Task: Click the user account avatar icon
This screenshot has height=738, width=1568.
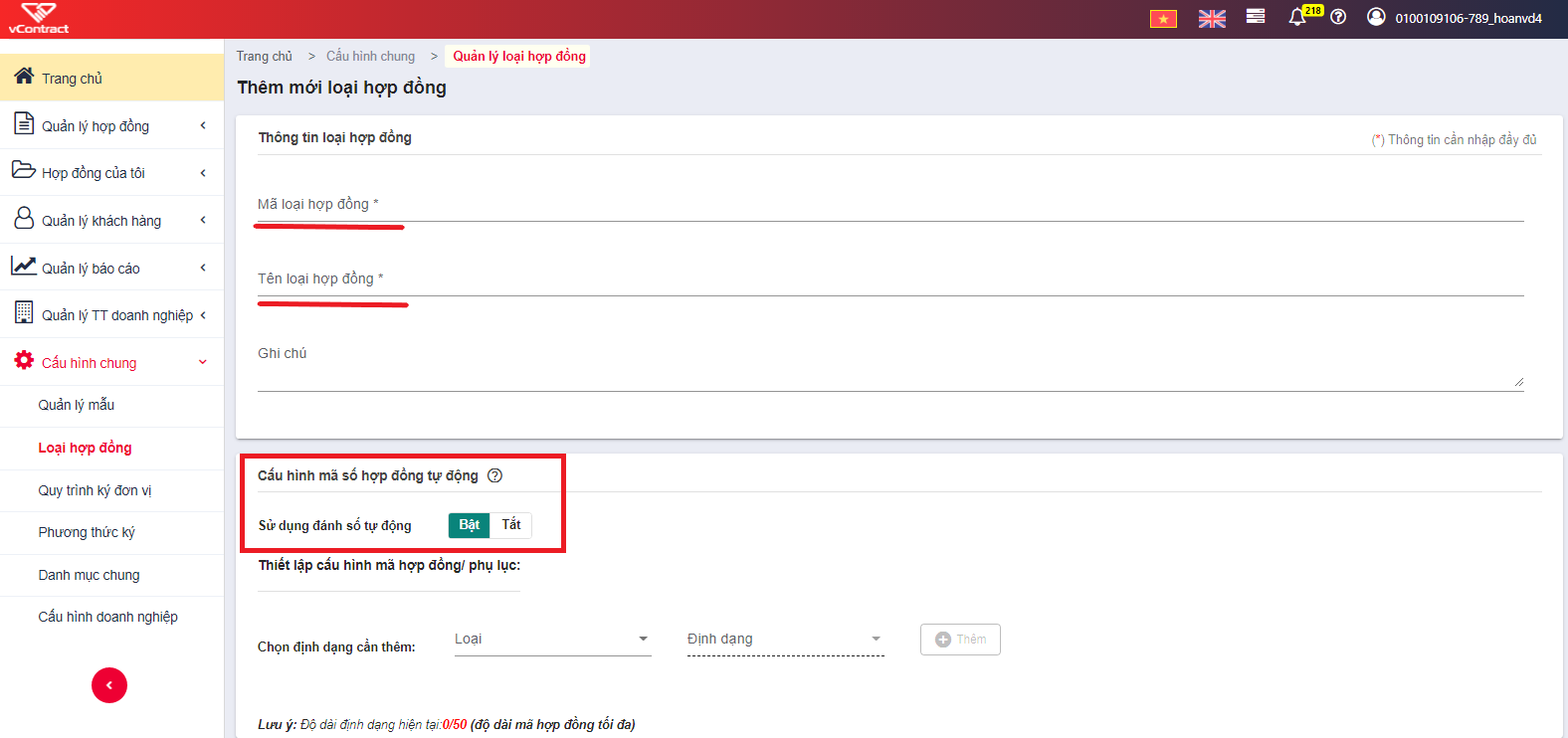Action: [x=1376, y=17]
